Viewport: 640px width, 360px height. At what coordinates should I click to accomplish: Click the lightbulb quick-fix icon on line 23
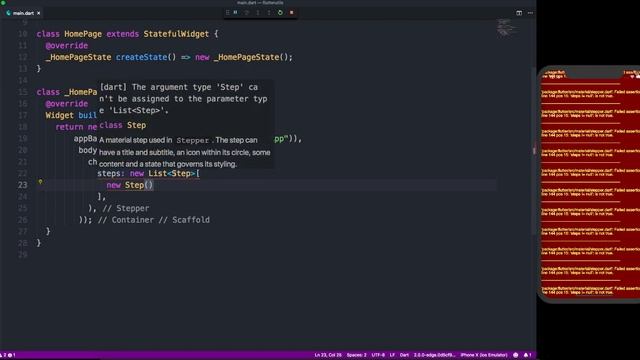coord(40,182)
